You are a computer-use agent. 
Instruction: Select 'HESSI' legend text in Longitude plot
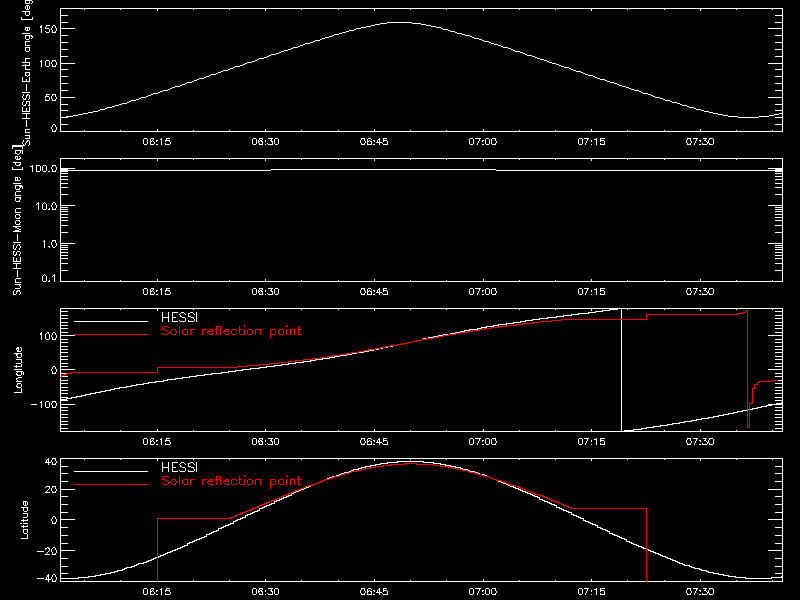(x=179, y=317)
